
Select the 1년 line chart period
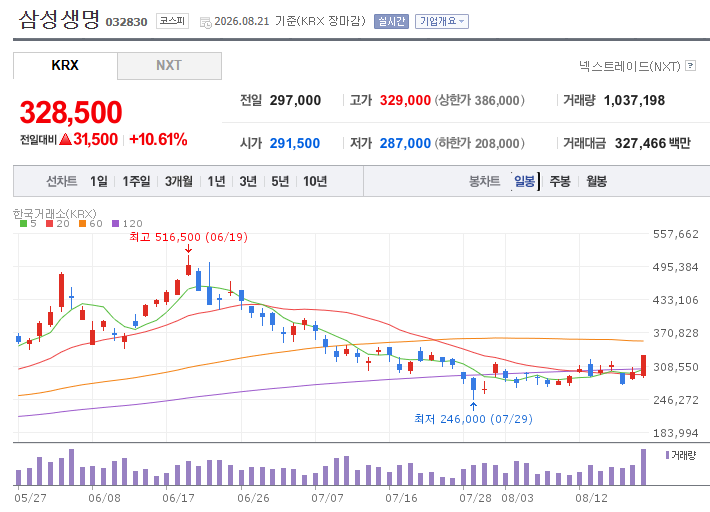pos(216,182)
